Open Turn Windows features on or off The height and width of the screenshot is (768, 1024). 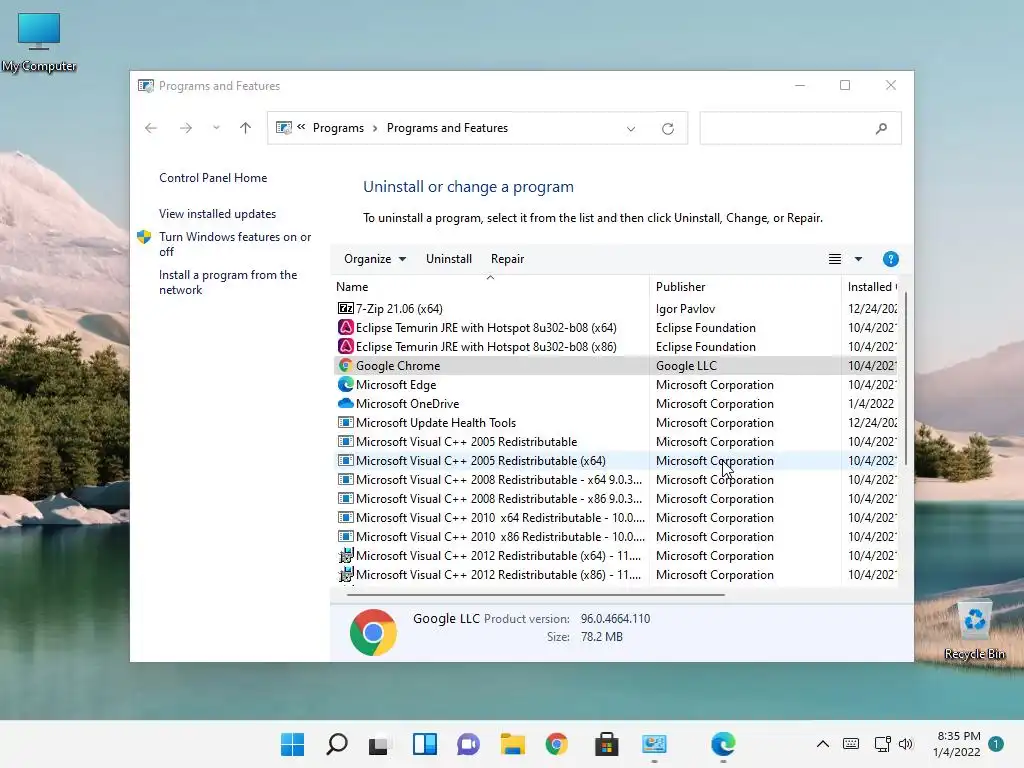pyautogui.click(x=235, y=244)
